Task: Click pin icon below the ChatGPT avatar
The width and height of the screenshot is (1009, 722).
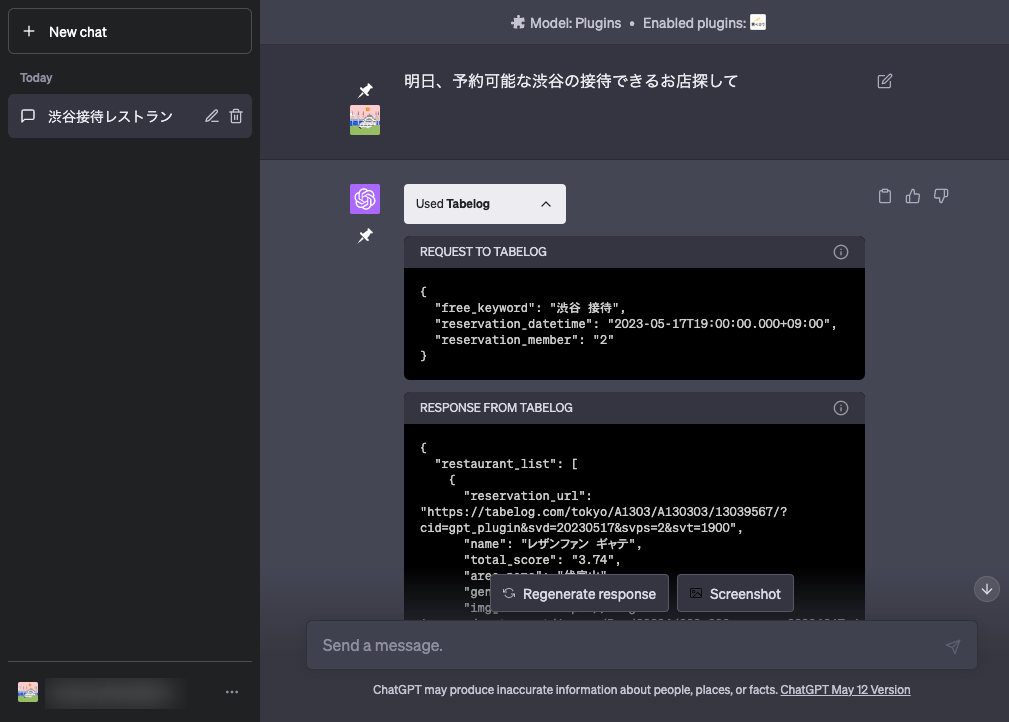Action: [365, 236]
